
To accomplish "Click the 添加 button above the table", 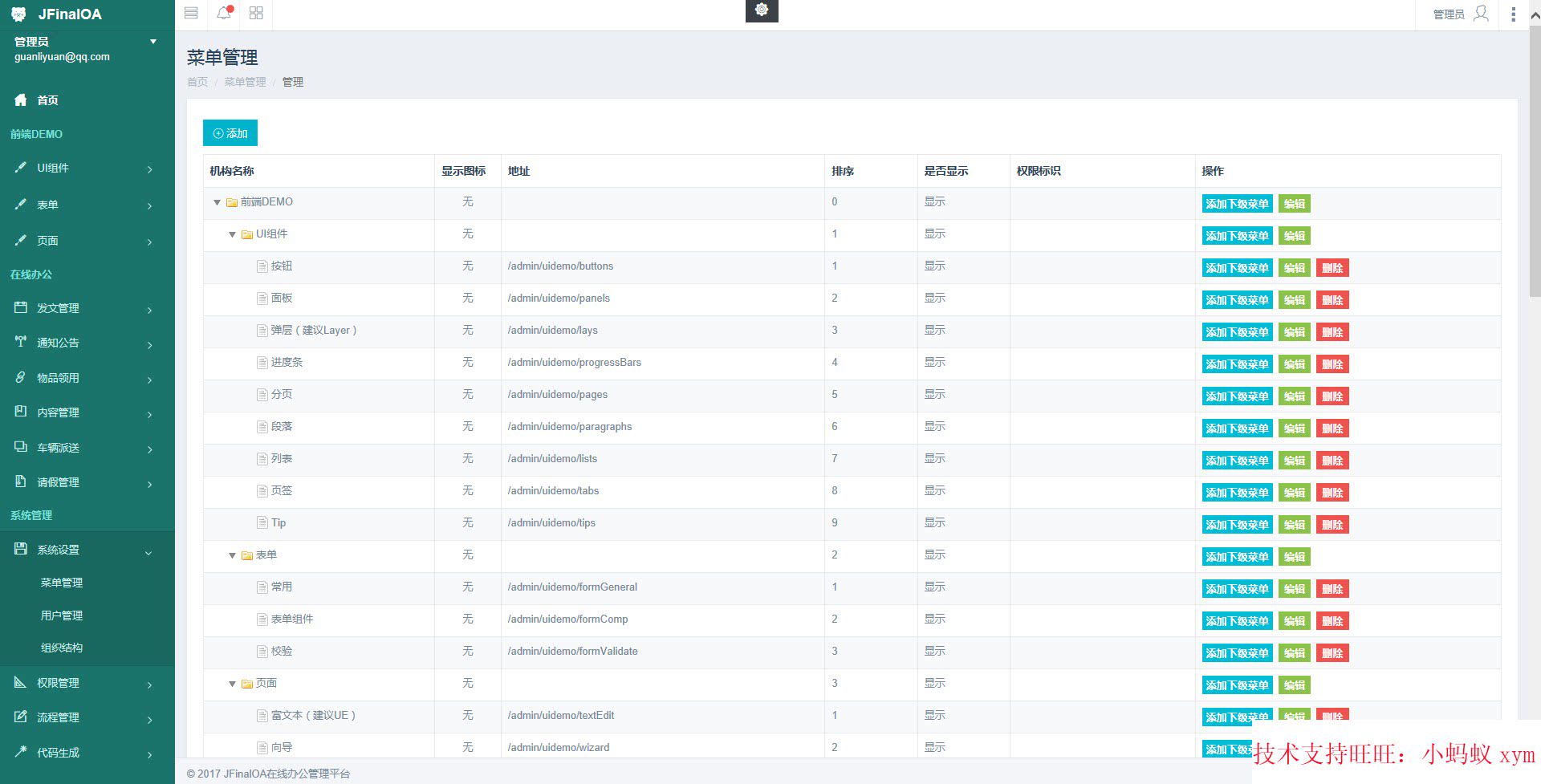I will click(x=230, y=133).
